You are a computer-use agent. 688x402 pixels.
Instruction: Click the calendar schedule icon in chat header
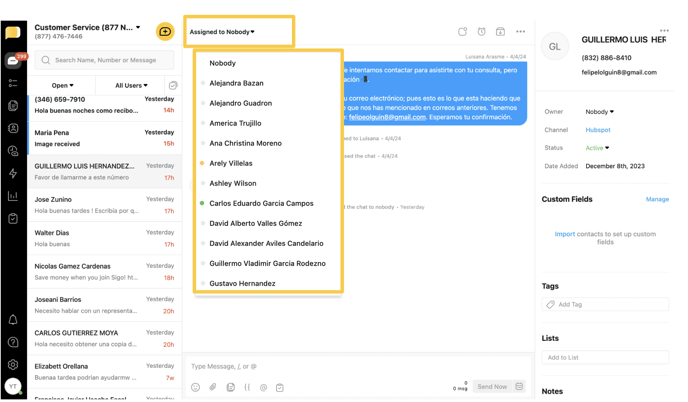(500, 32)
